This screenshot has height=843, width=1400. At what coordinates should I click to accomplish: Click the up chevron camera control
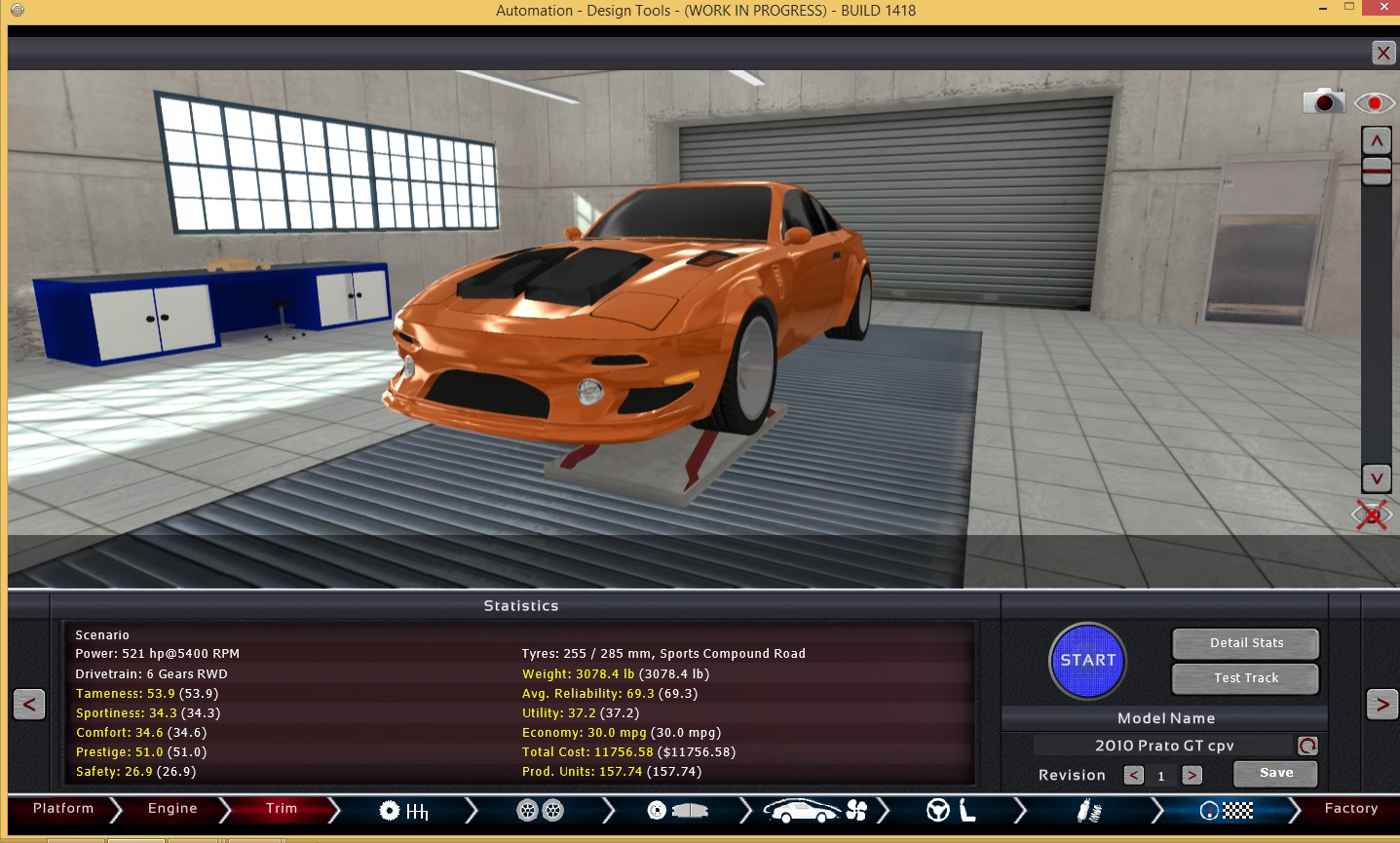[x=1376, y=139]
